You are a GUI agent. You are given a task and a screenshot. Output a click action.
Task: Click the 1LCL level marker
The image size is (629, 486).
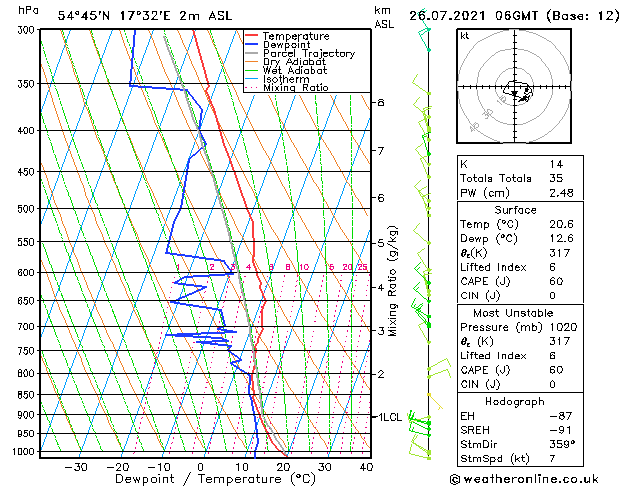pyautogui.click(x=386, y=416)
